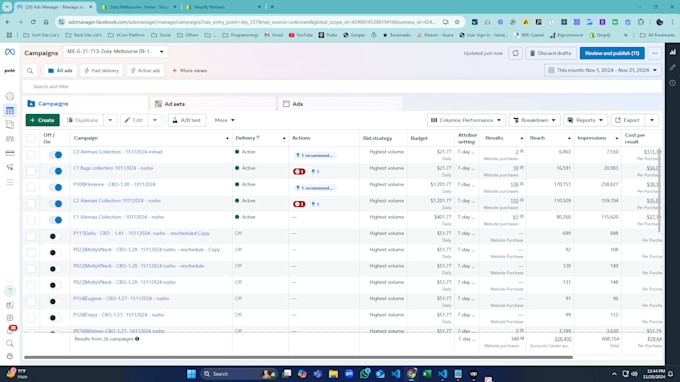Click red toggle badge in C1 Bags collection Actions
The image size is (680, 382).
coord(299,172)
